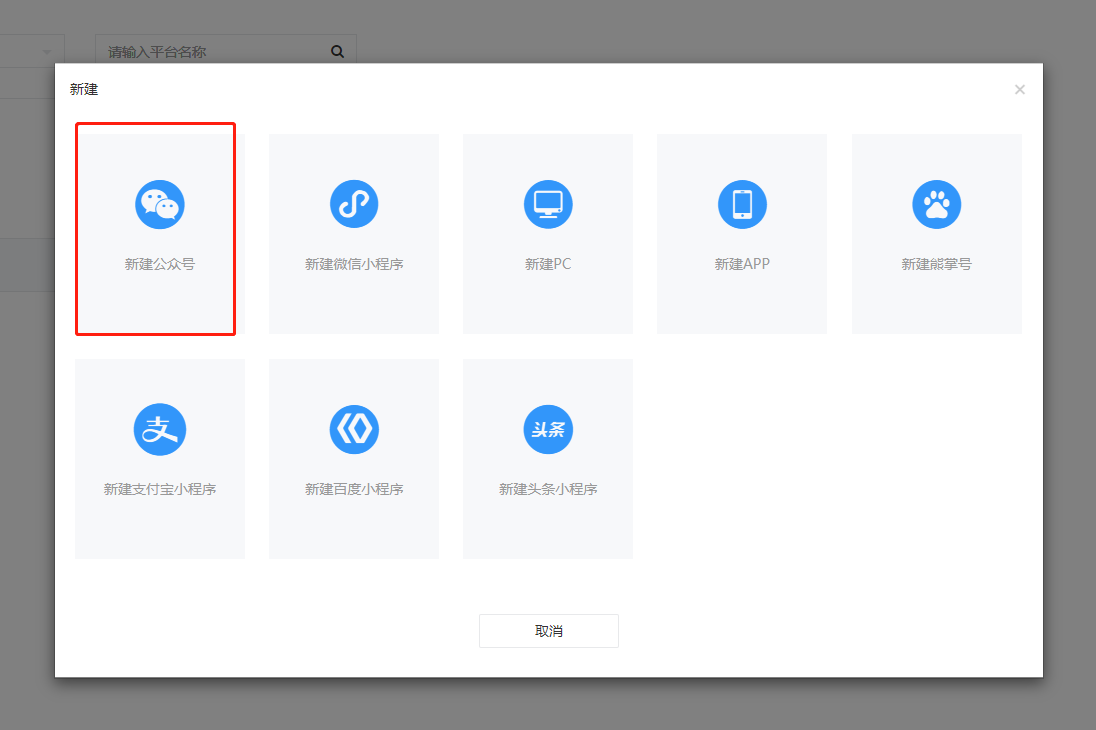Image resolution: width=1096 pixels, height=730 pixels.
Task: Select the 新建支付宝小程序 label
Action: (160, 489)
